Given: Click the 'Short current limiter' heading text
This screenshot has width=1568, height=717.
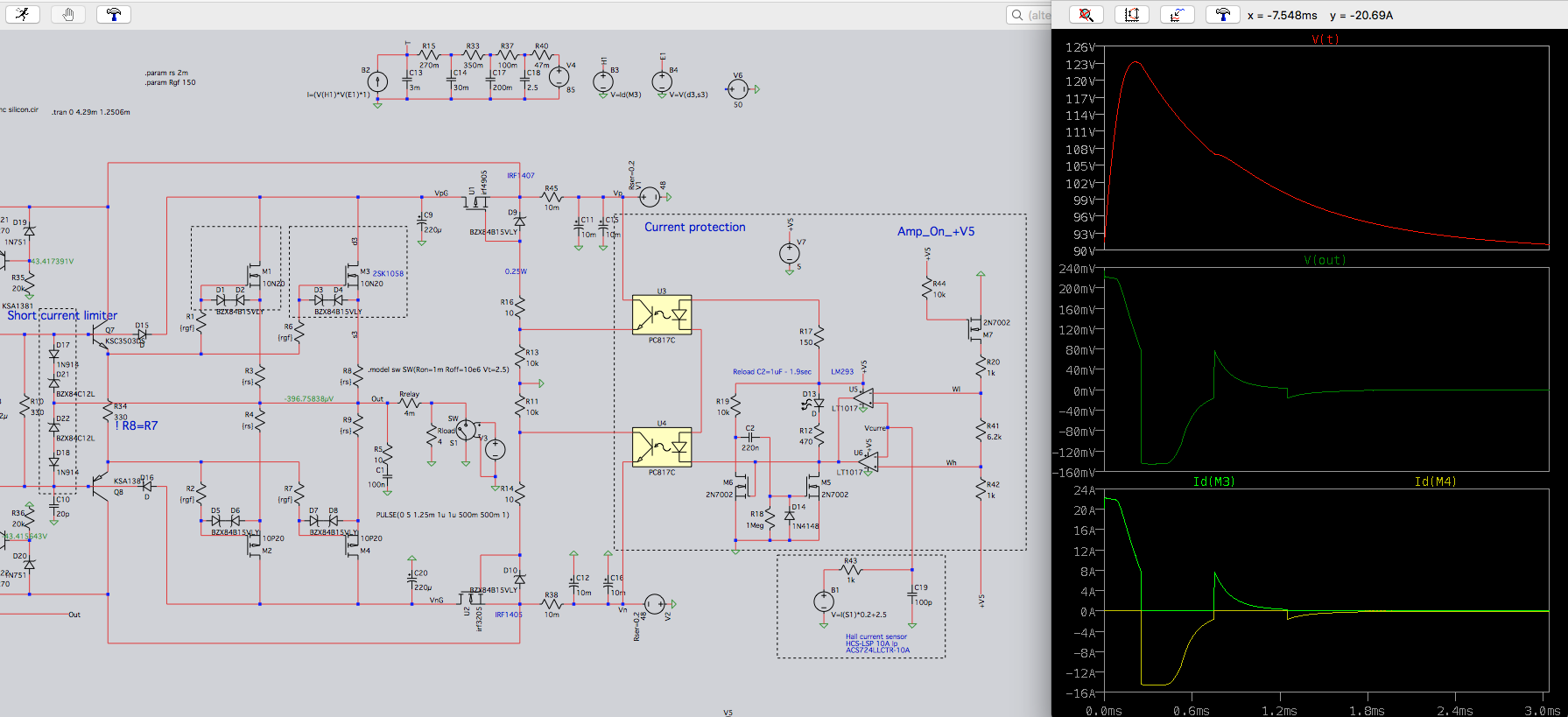Looking at the screenshot, I should [62, 315].
